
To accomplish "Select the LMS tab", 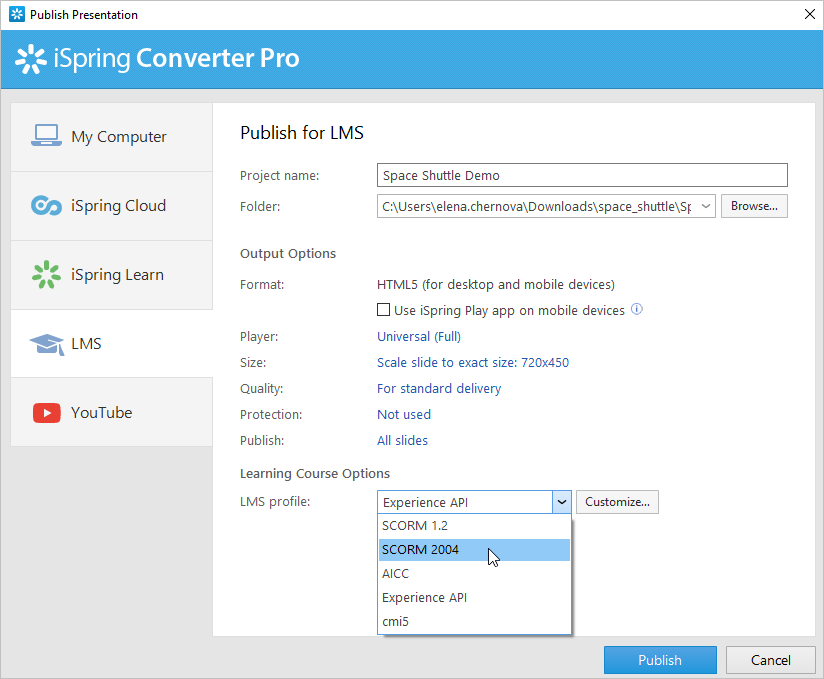I will [x=111, y=344].
